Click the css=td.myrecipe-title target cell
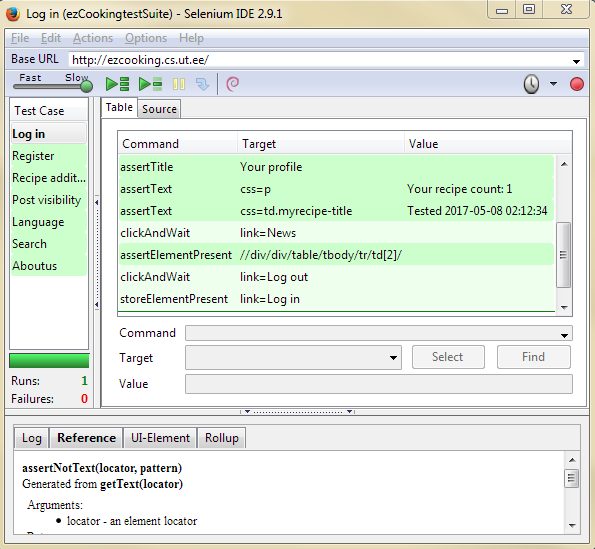 tap(296, 211)
